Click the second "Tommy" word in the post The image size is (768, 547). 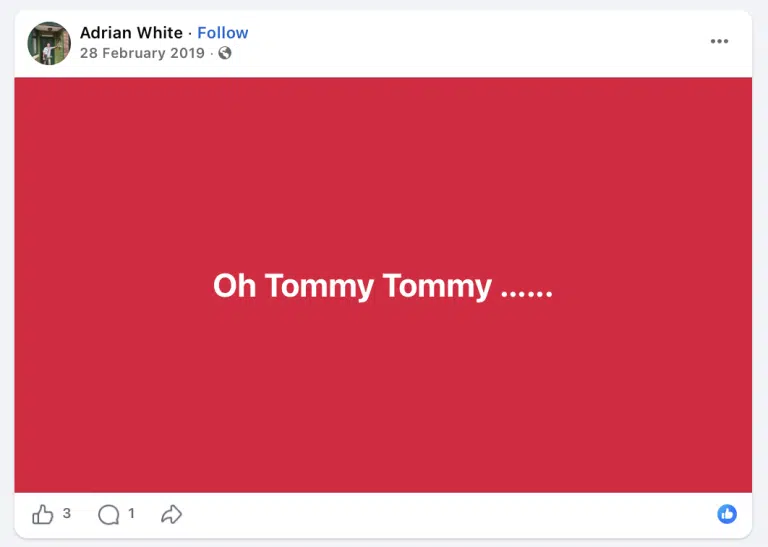(437, 286)
